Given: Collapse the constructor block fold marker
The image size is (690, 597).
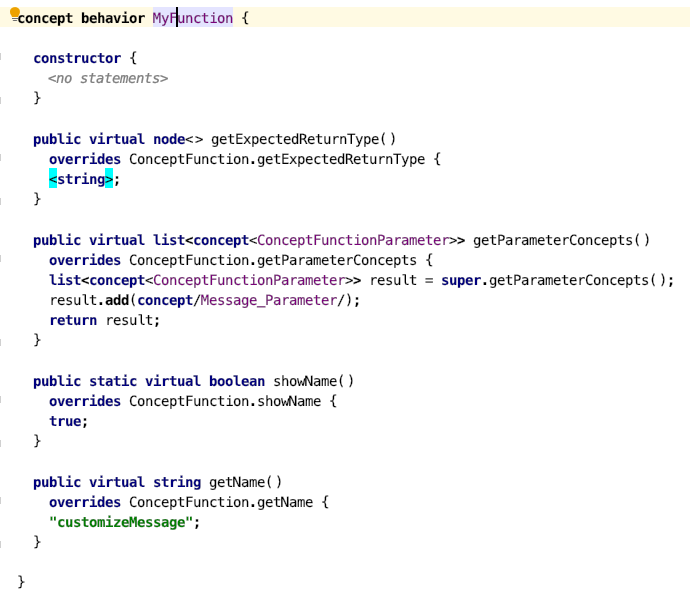Looking at the screenshot, I should point(2,58).
